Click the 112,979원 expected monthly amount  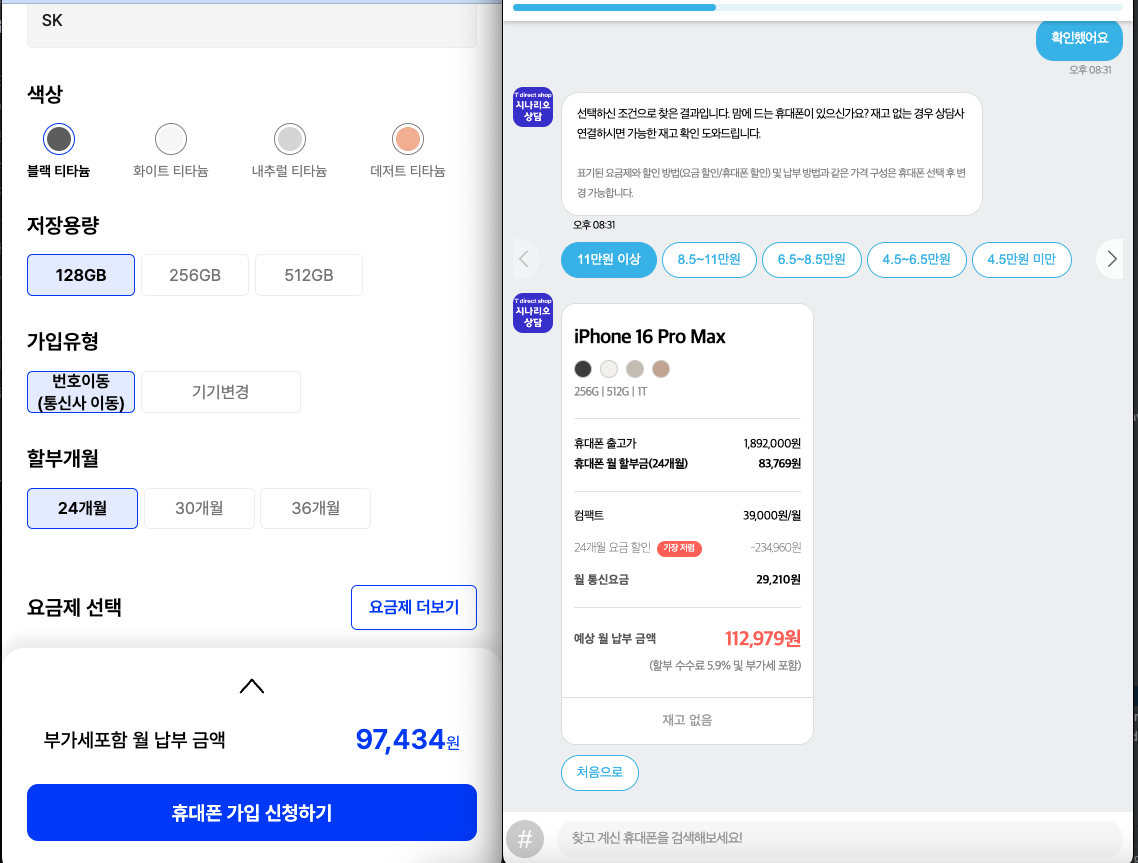[x=763, y=639]
